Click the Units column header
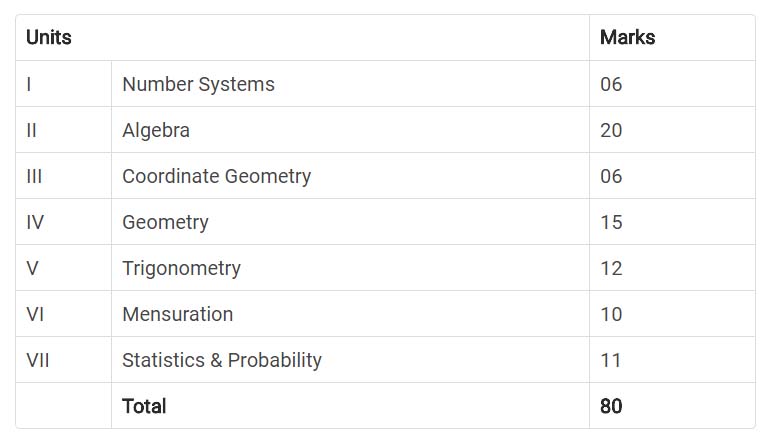This screenshot has height=442, width=775. coord(49,38)
